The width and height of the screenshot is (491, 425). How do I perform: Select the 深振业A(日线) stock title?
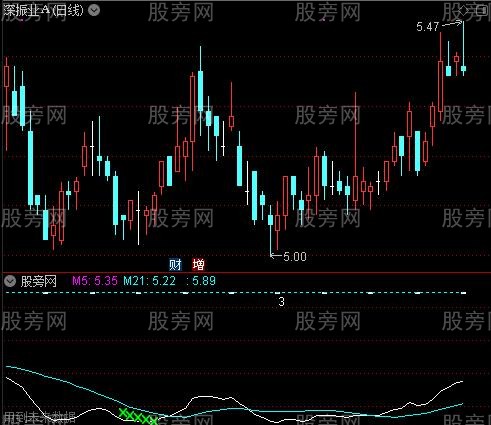click(x=43, y=11)
